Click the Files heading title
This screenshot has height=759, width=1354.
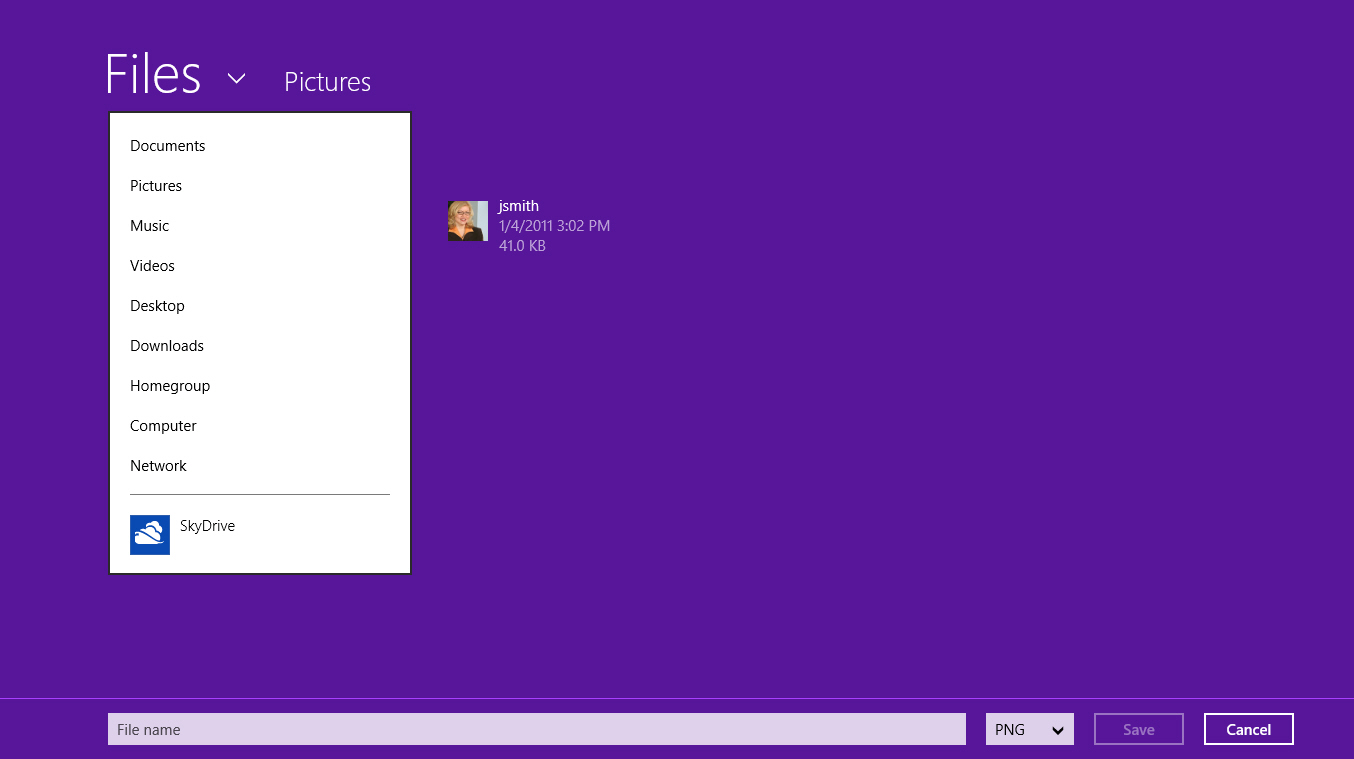[x=153, y=75]
